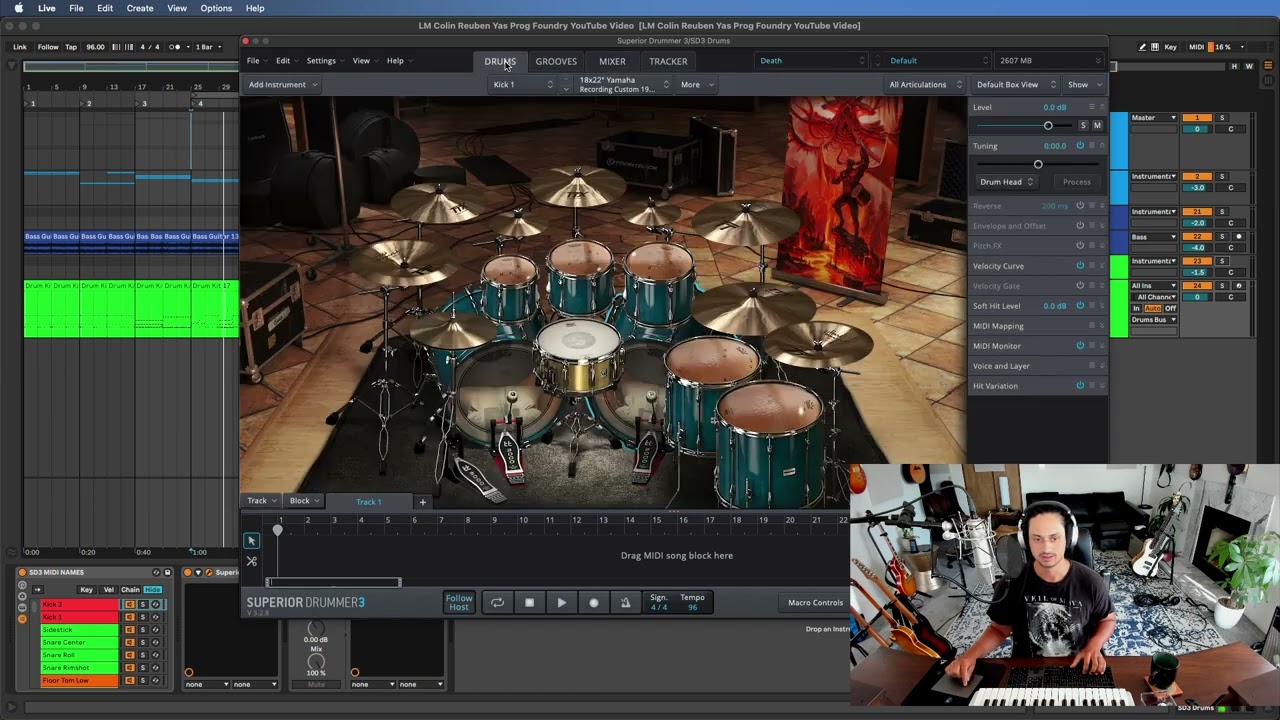Arm the Superior Drummer record button
This screenshot has width=1280, height=720.
tap(593, 603)
